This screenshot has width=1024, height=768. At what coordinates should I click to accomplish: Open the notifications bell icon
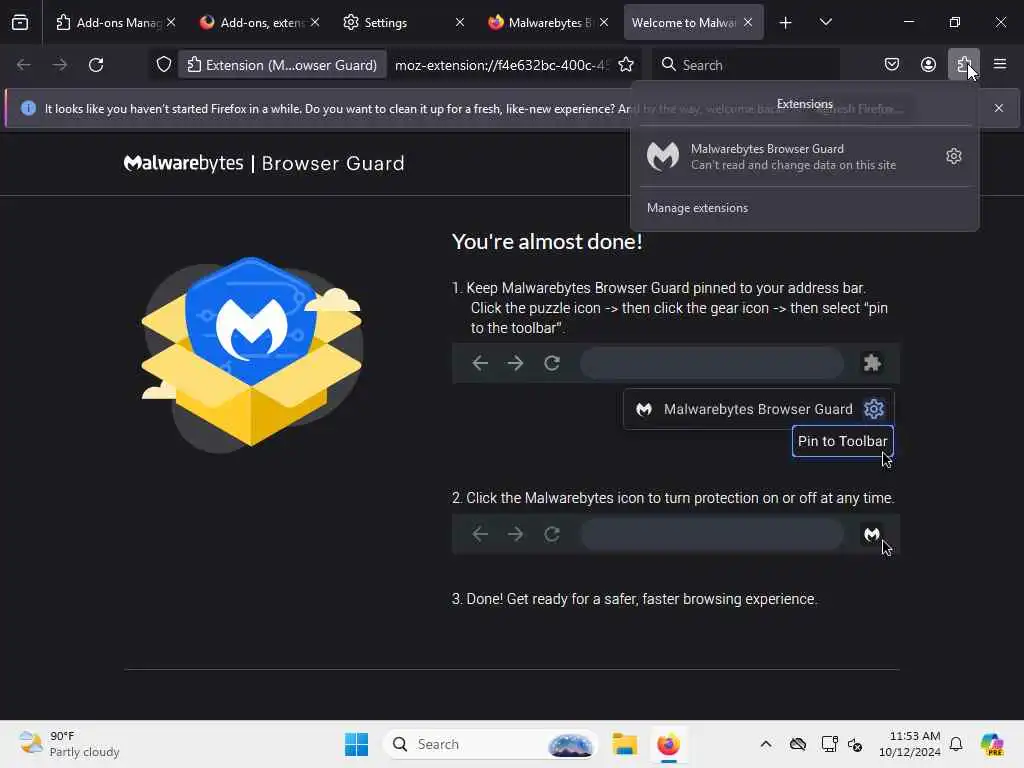(956, 744)
